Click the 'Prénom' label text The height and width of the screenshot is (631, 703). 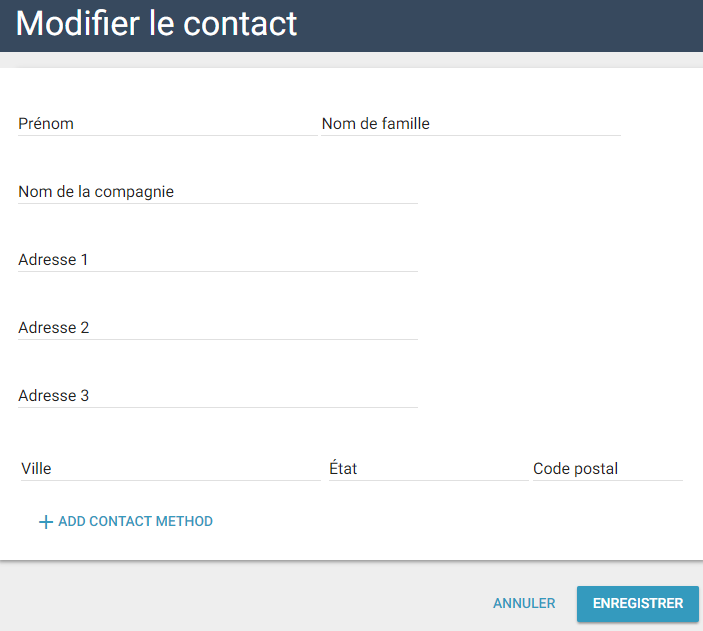coord(46,124)
